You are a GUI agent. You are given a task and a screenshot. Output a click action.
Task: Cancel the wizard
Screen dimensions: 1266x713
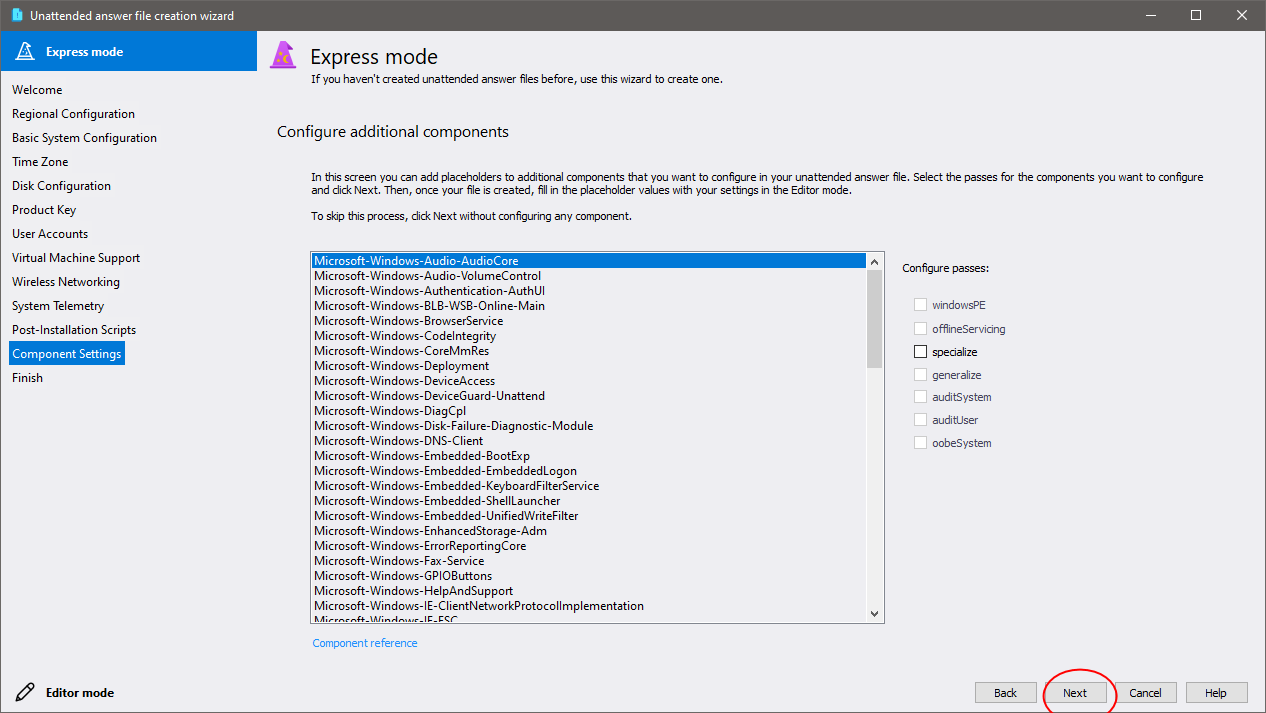pos(1145,693)
